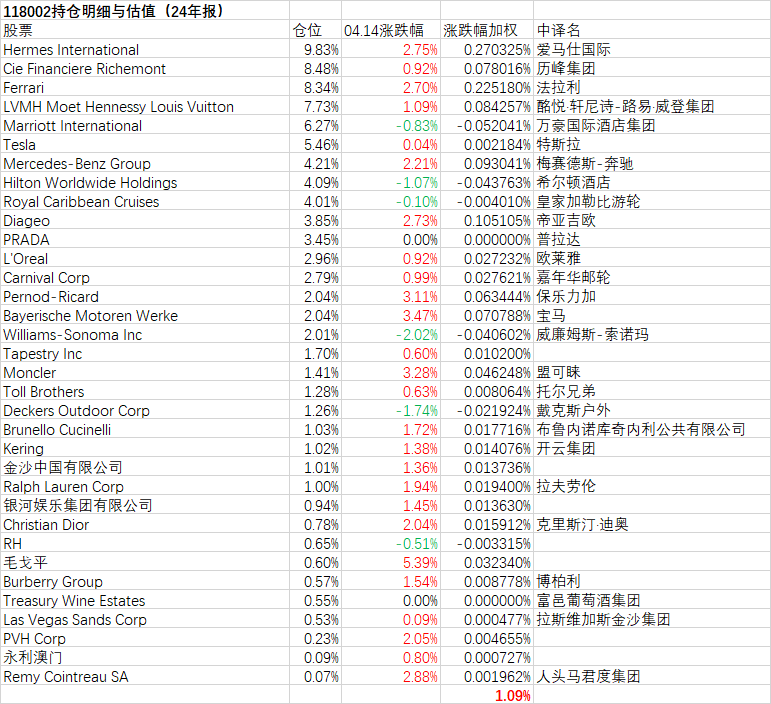Screen dimensions: 771x704
Task: Click the Deckers Outdoor Corp cell
Action: 145,411
